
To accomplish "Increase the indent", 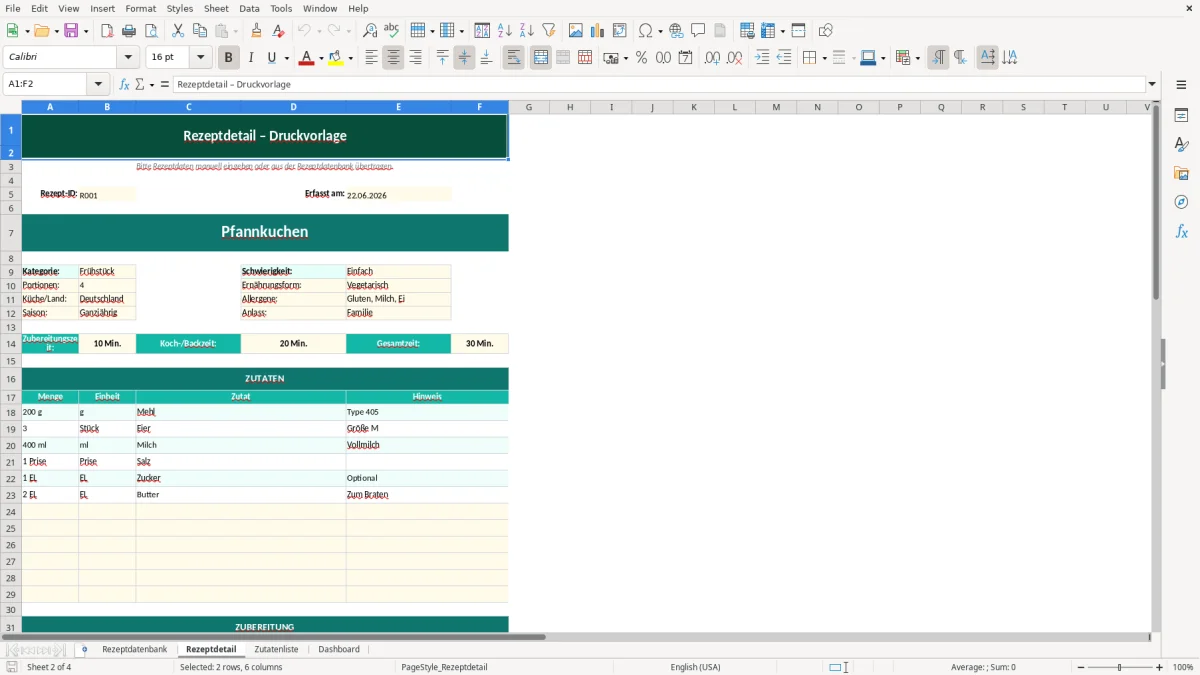I will [762, 58].
